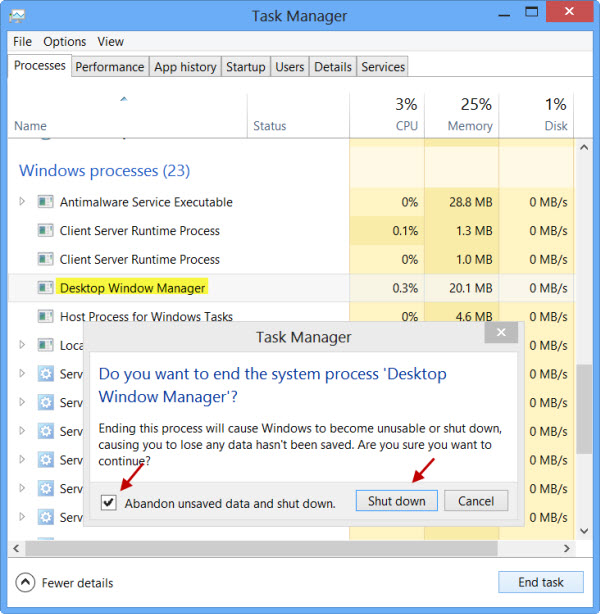Click the 0.1% CPU value
Image resolution: width=600 pixels, height=614 pixels.
(405, 231)
